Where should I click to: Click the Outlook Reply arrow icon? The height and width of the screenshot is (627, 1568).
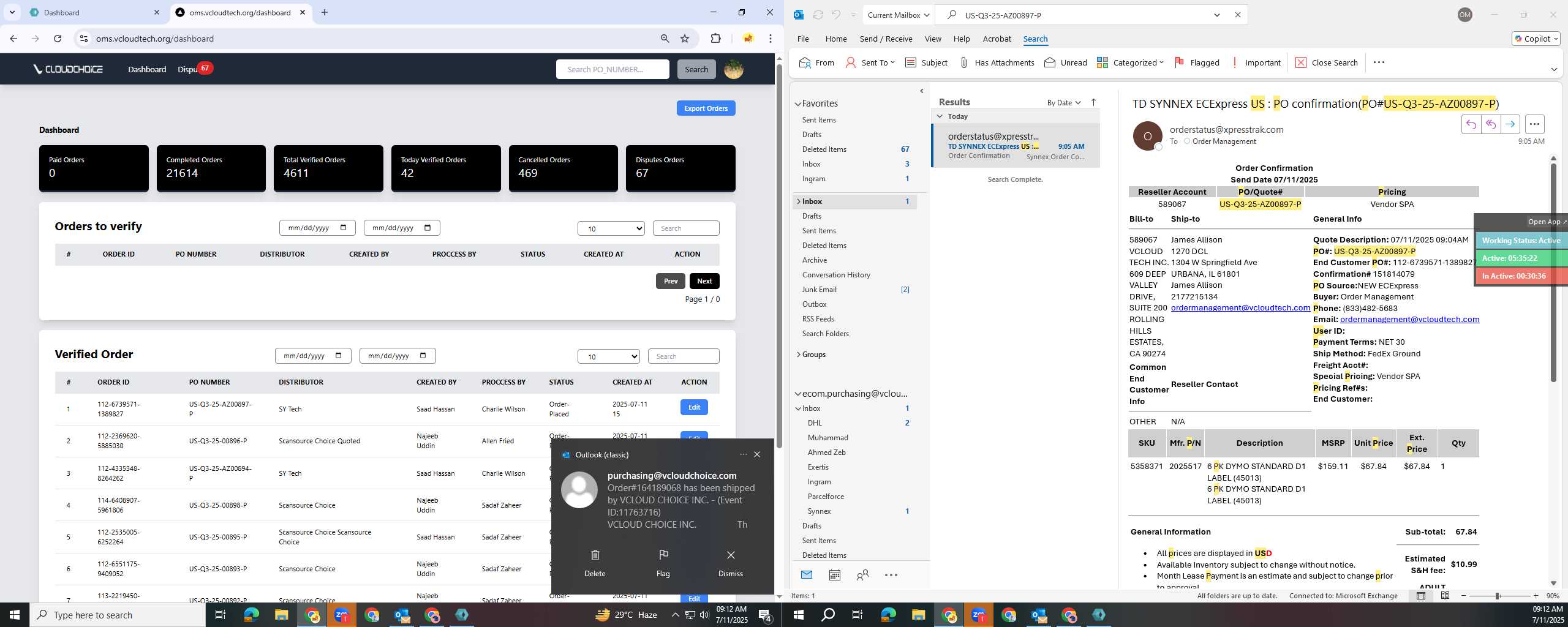(x=1471, y=124)
